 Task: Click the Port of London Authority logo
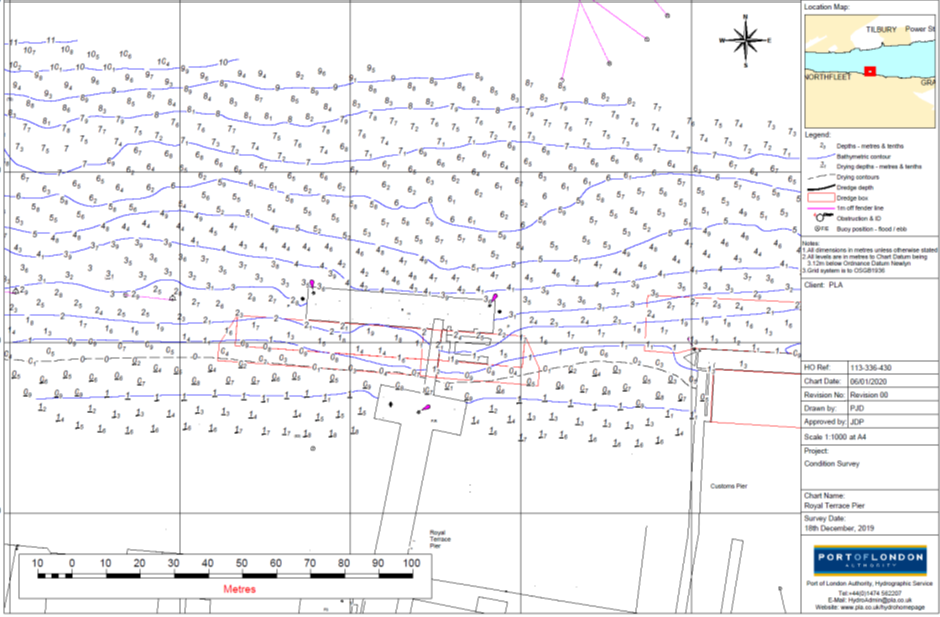coord(870,560)
